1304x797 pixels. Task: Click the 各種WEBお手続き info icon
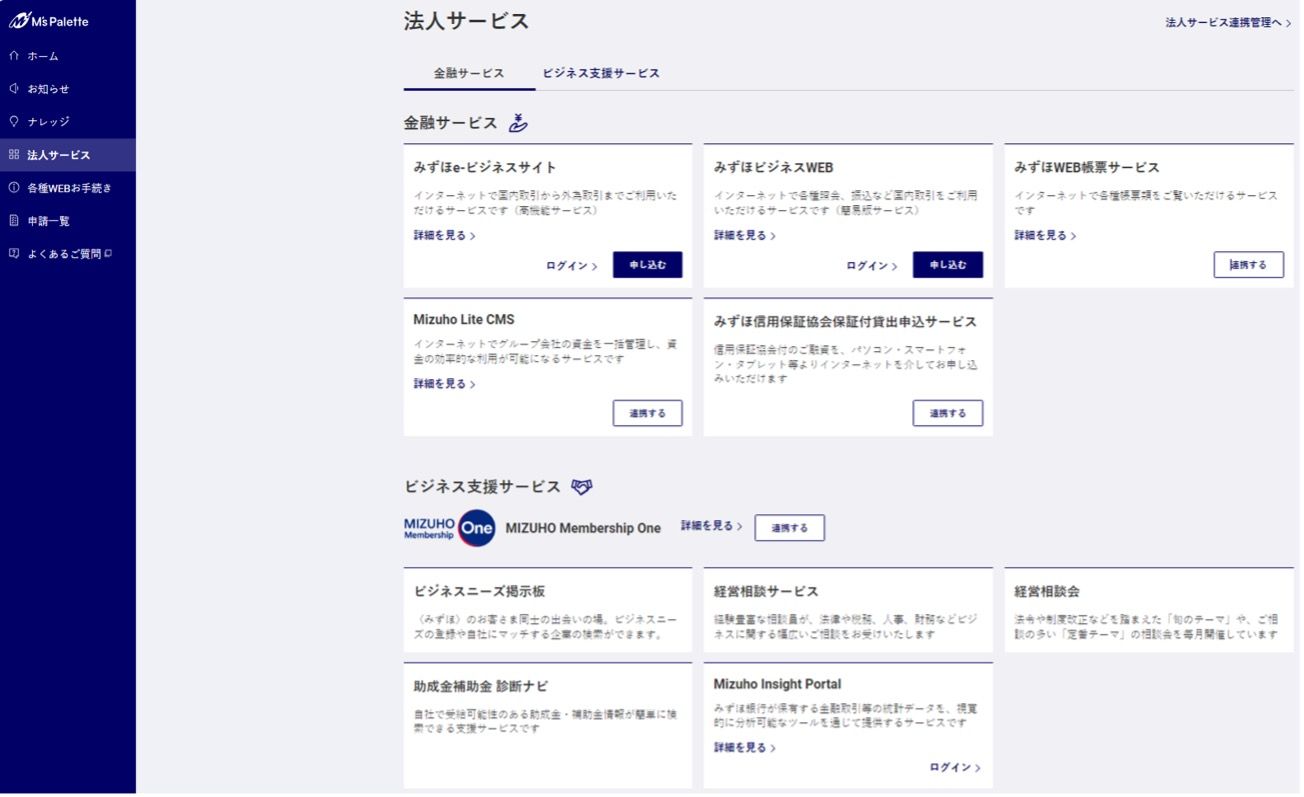(14, 188)
